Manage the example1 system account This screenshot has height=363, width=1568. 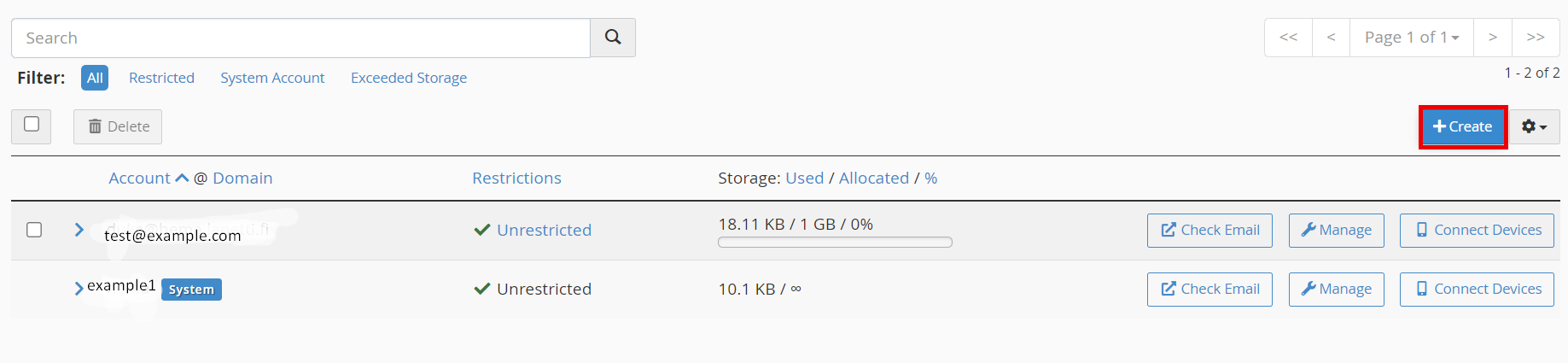pos(1336,290)
